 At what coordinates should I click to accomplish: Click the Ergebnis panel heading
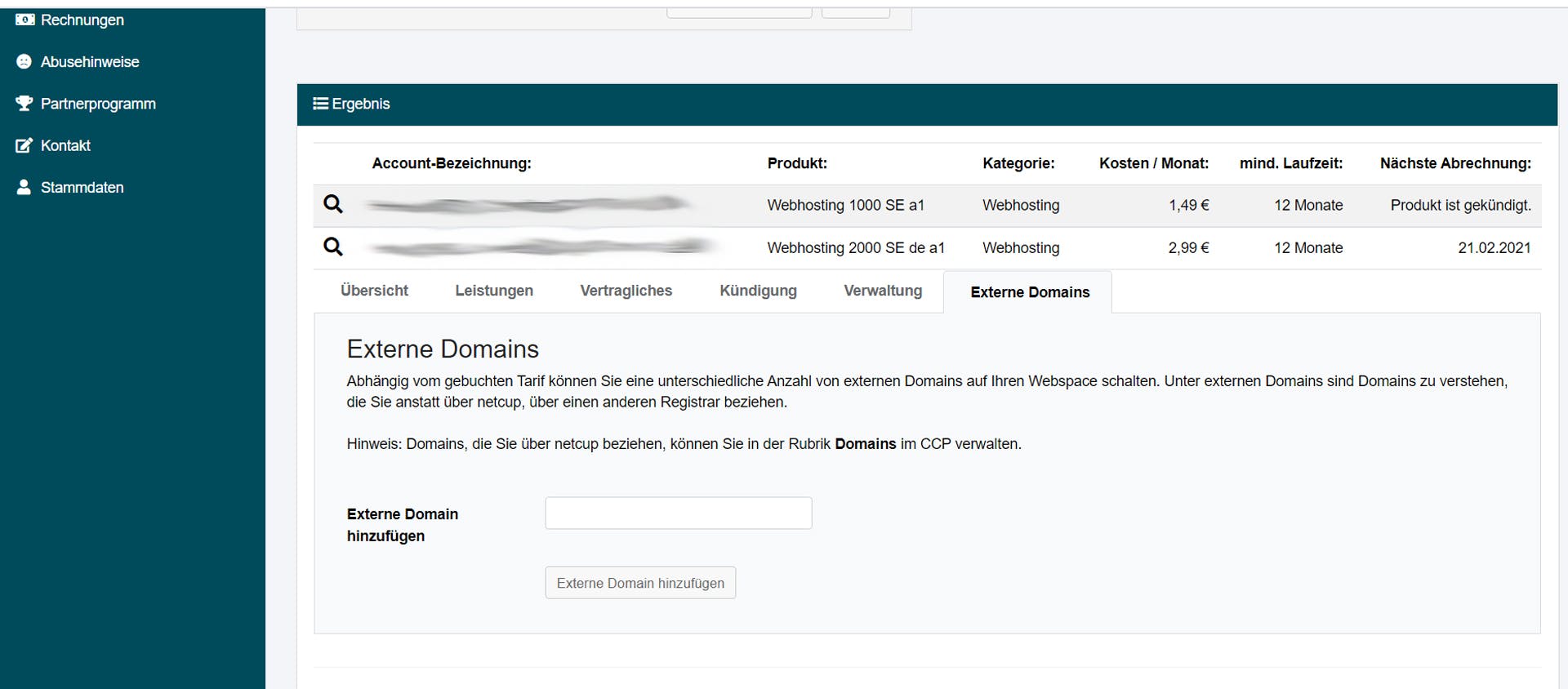click(360, 104)
